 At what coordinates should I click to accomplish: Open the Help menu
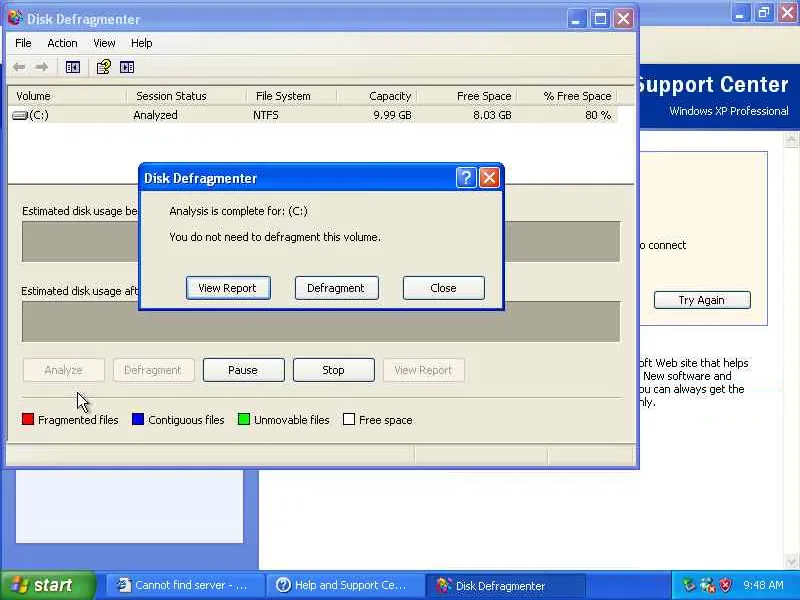pyautogui.click(x=141, y=43)
